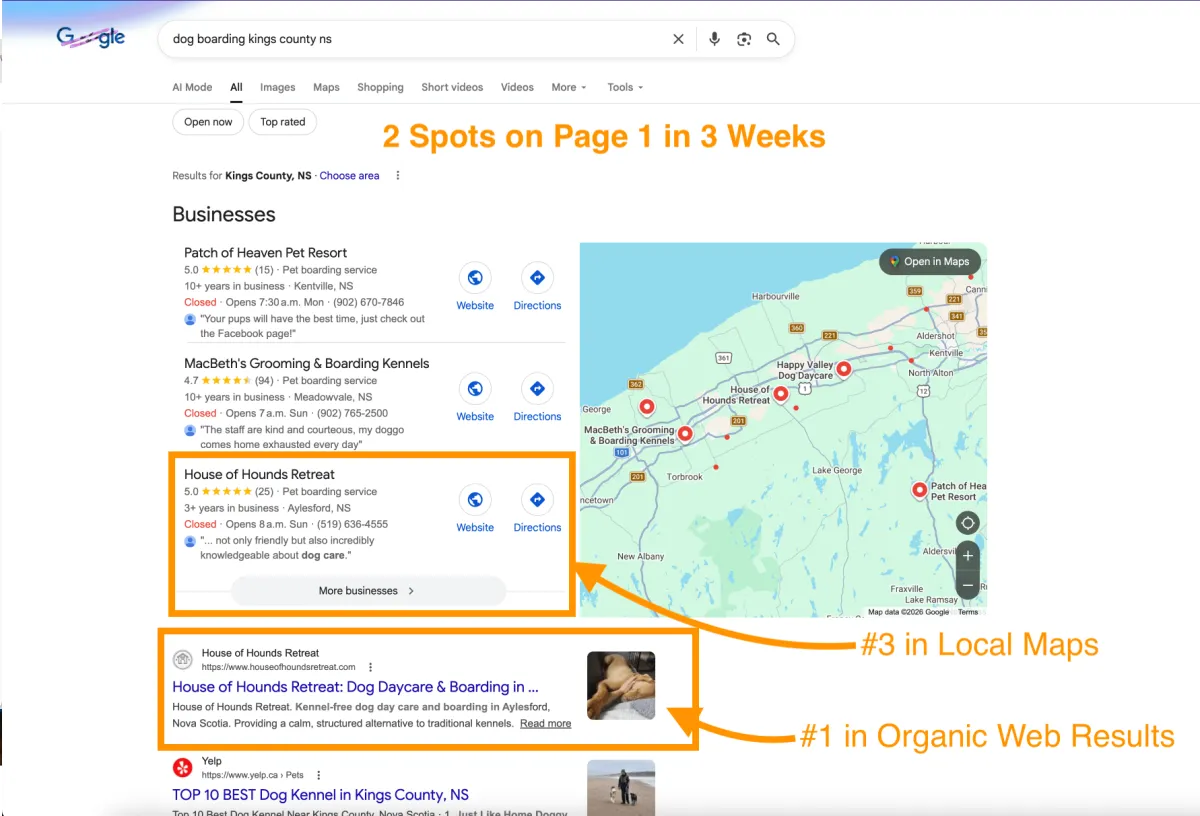Open options menu for Yelp result
Viewport: 1200px width, 816px height.
319,775
